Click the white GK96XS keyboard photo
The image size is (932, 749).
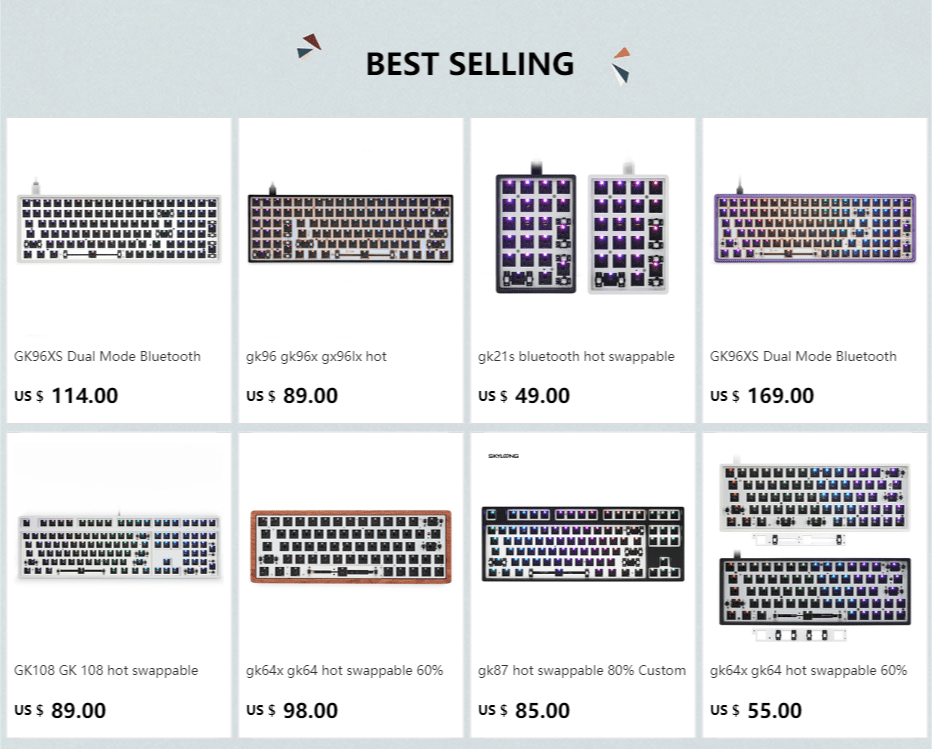point(118,228)
